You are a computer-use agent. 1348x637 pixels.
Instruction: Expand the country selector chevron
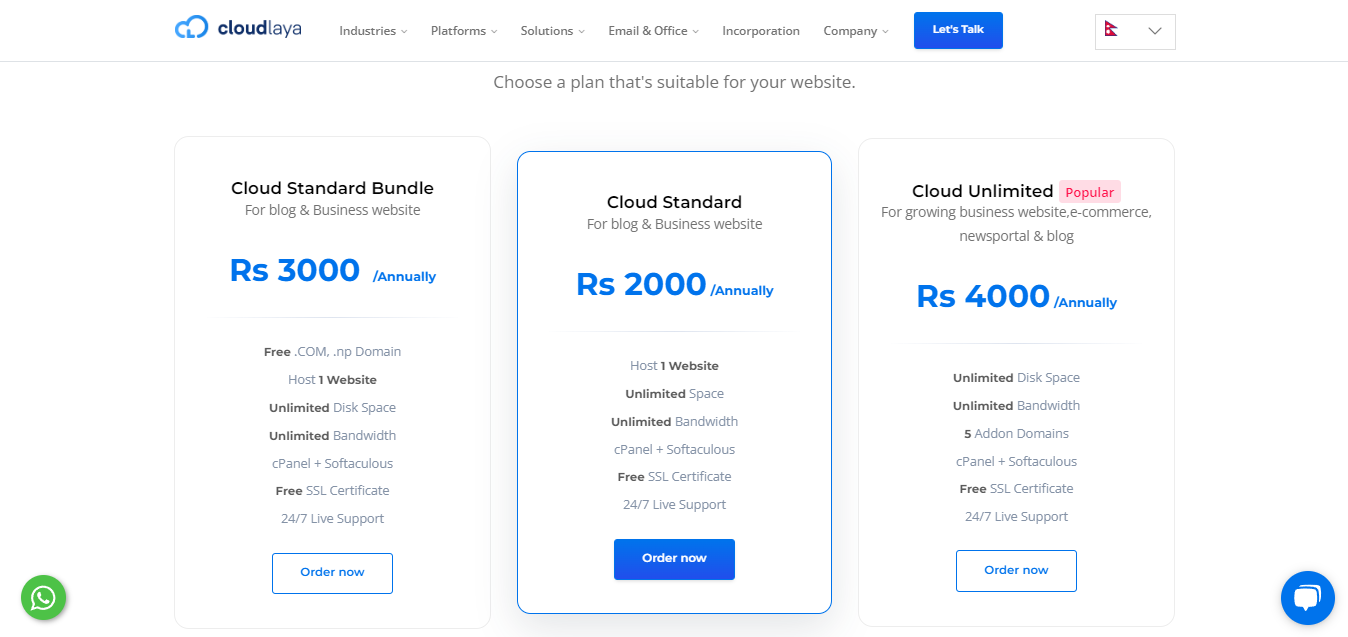(1156, 31)
